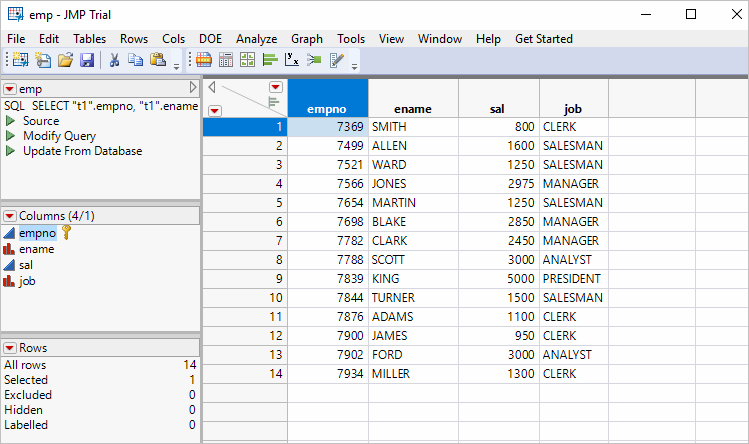Click the Paste clipboard icon

[157, 60]
